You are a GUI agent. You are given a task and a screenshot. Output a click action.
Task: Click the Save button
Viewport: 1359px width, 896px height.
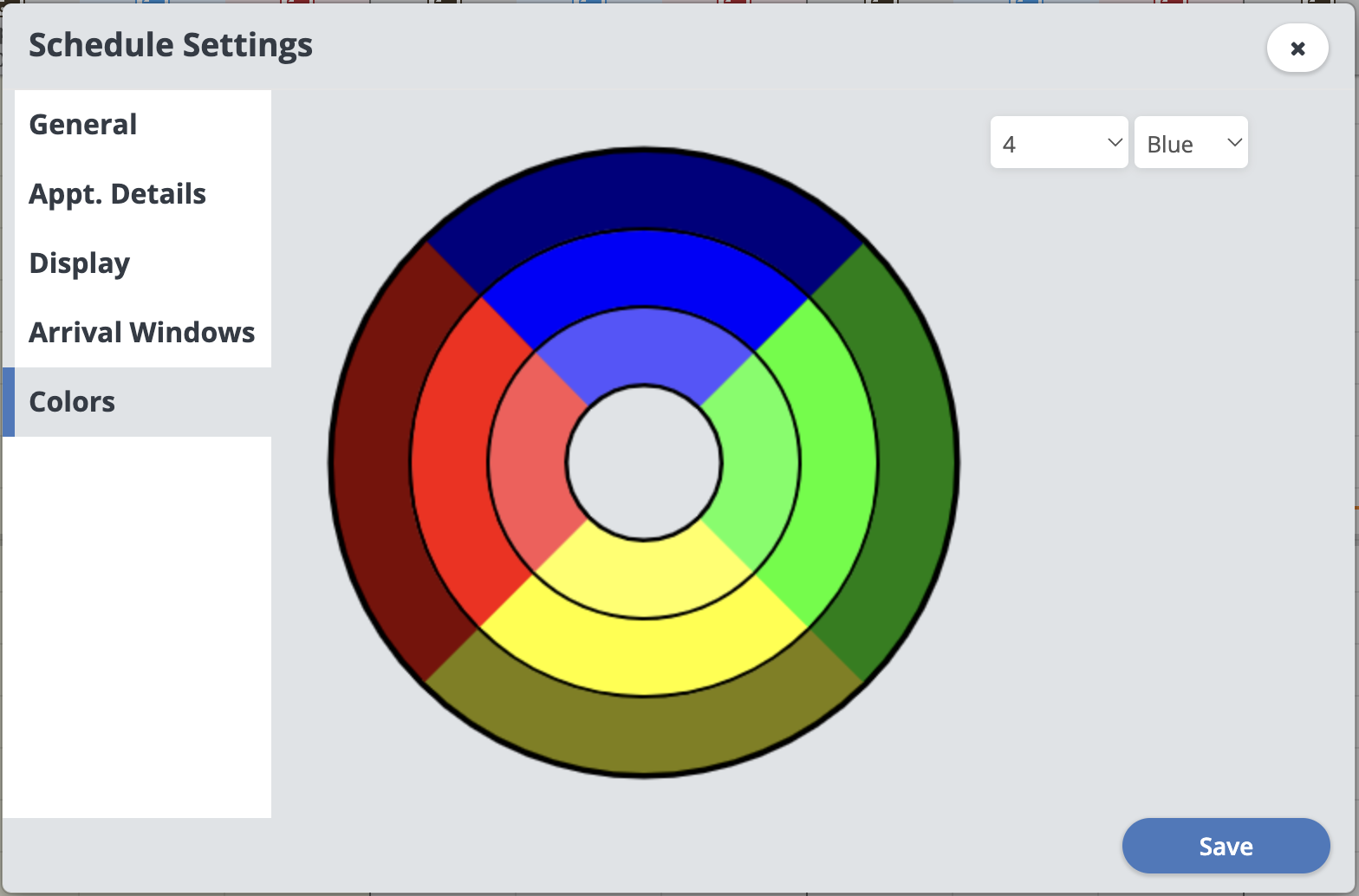tap(1226, 846)
